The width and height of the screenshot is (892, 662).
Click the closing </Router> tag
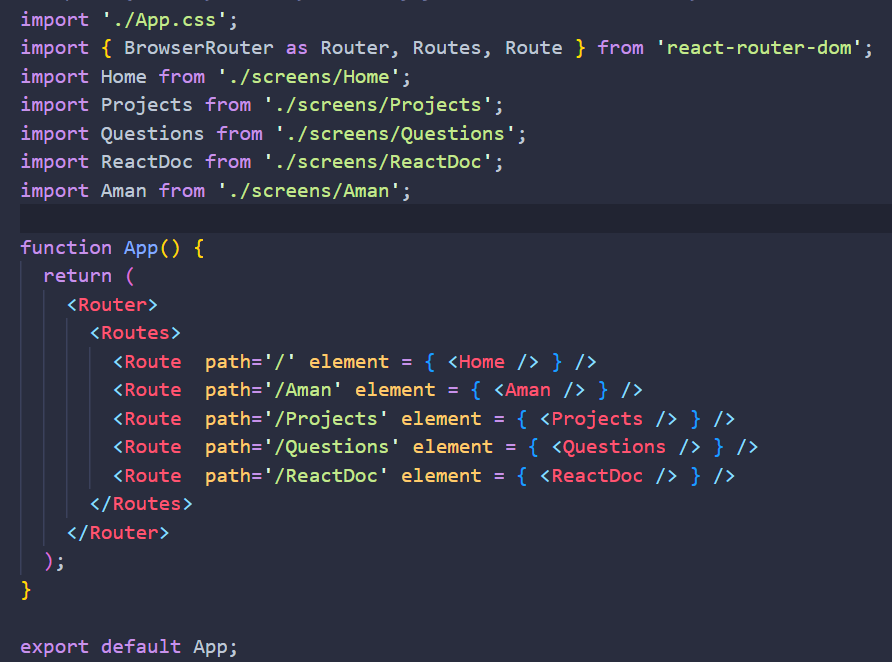(x=118, y=533)
